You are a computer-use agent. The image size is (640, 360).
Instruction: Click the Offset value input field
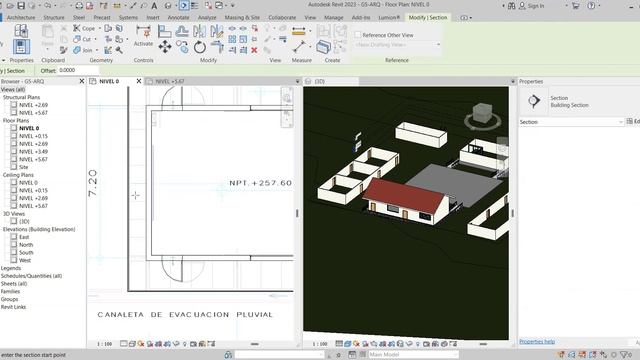78,70
